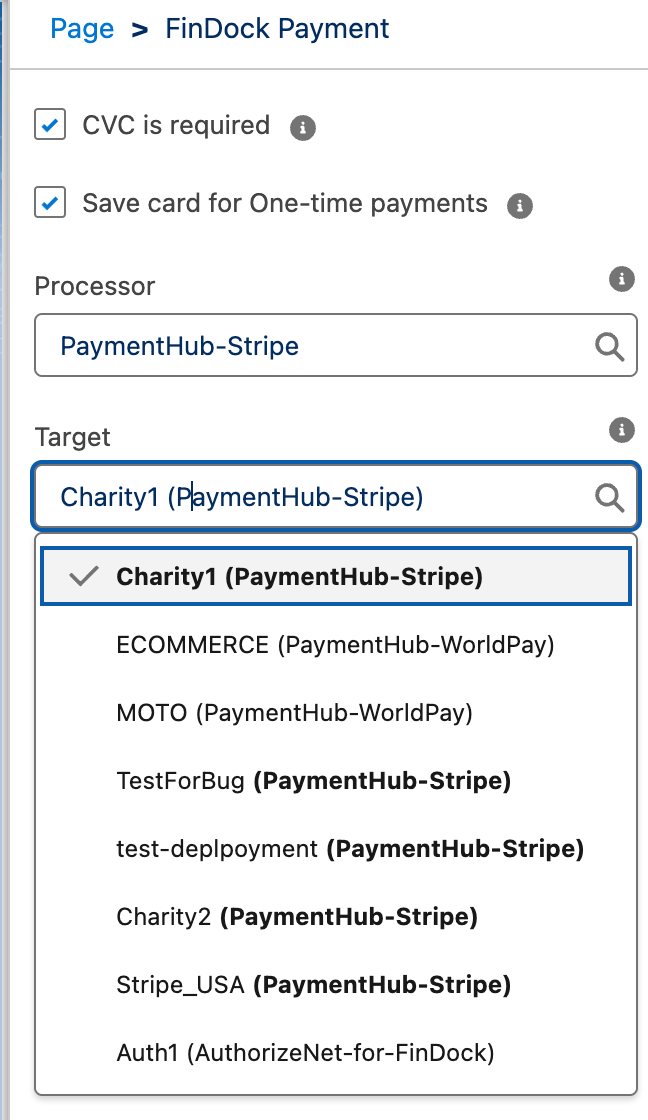
Task: Select test-deplpoyment (PaymentHub-Stripe) entry
Action: coord(349,849)
